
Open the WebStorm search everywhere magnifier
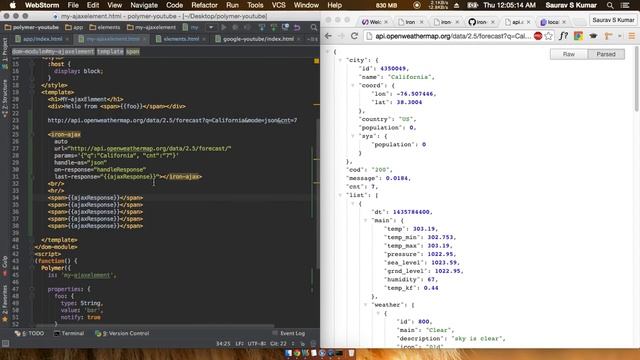(x=313, y=27)
